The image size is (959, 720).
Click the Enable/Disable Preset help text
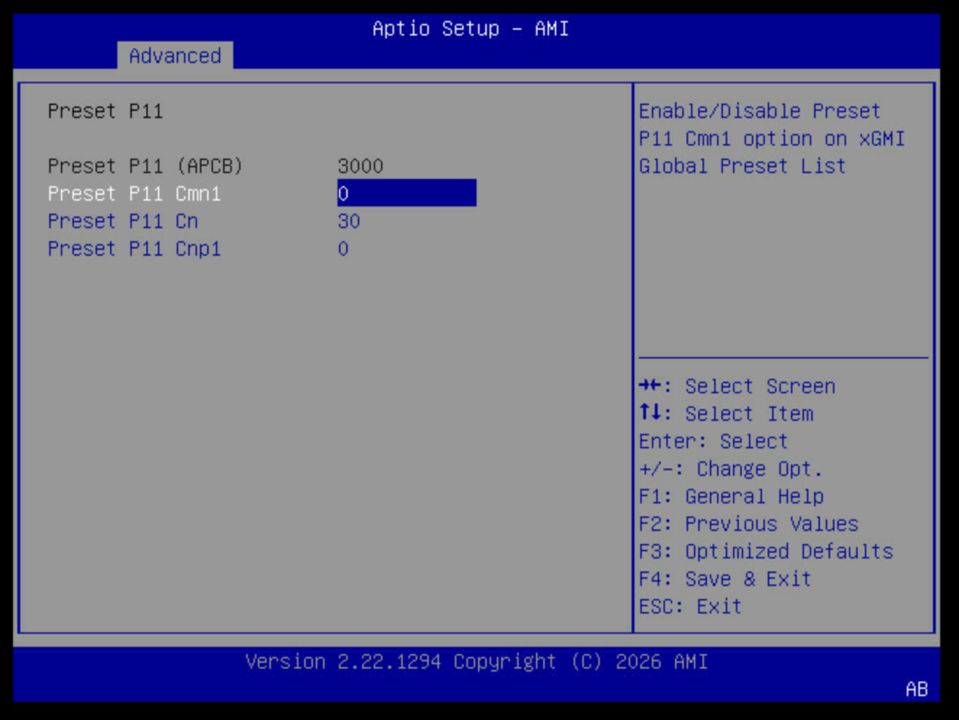point(771,138)
